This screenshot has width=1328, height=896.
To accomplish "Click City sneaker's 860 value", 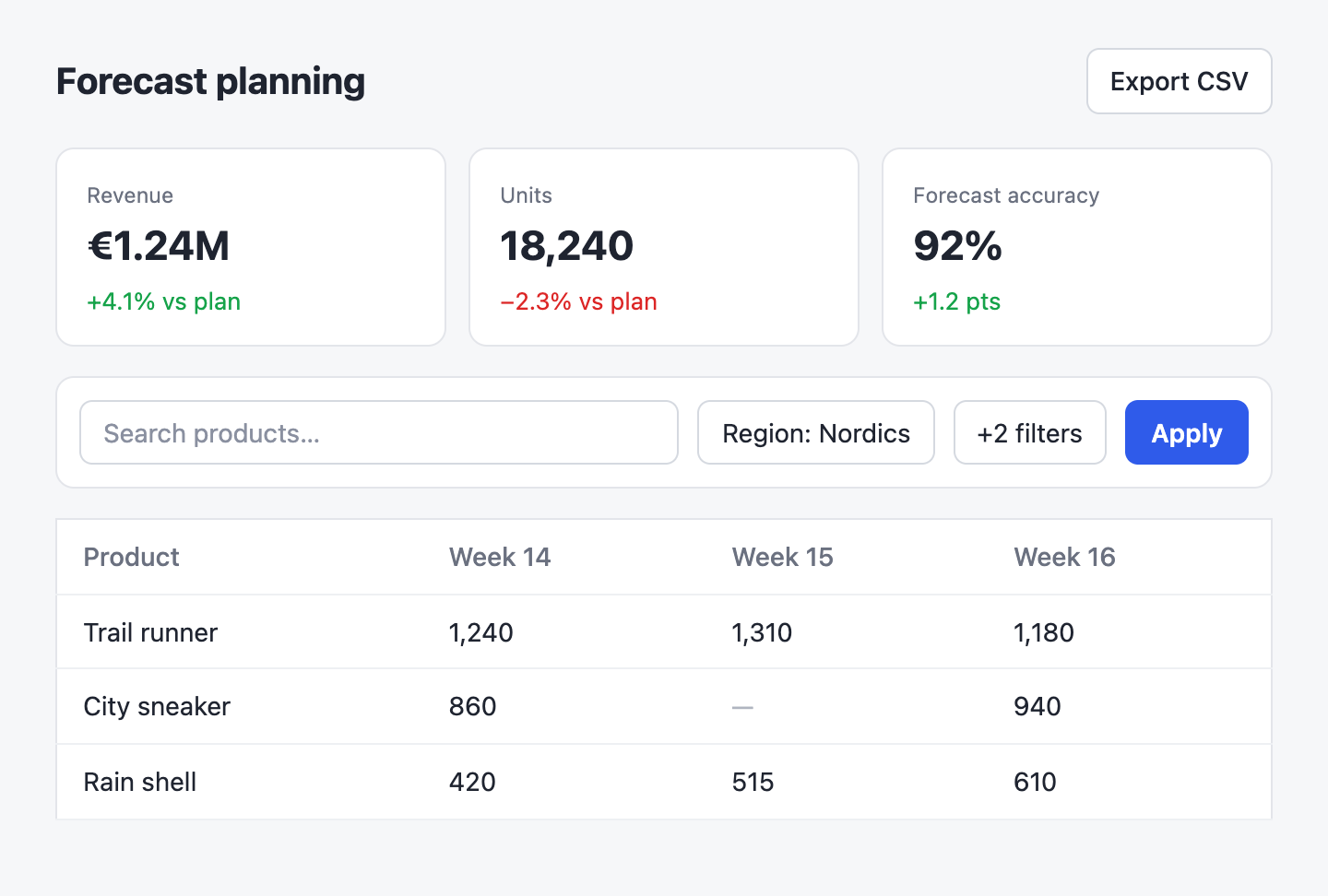I will pos(473,706).
